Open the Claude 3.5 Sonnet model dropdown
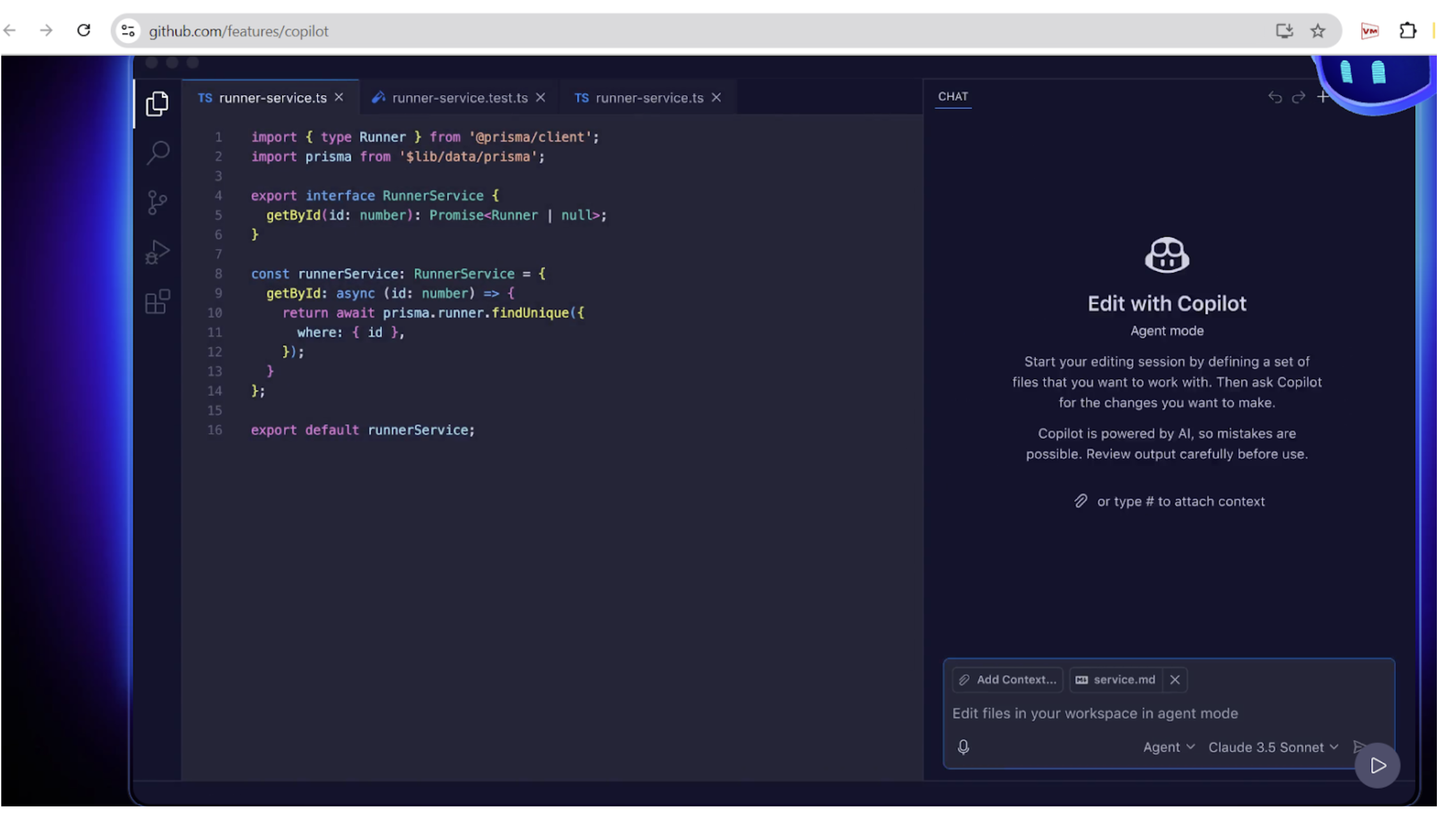This screenshot has width=1456, height=837. [1273, 747]
